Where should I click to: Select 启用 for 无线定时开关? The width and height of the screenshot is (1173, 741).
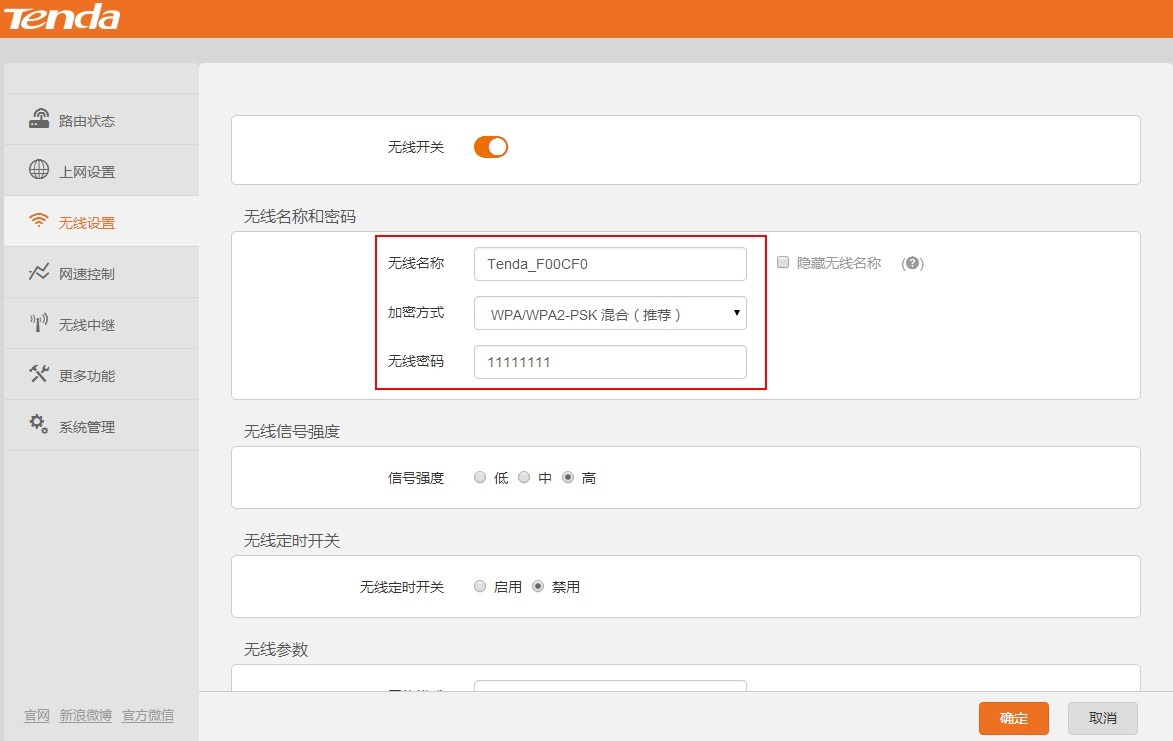tap(479, 587)
